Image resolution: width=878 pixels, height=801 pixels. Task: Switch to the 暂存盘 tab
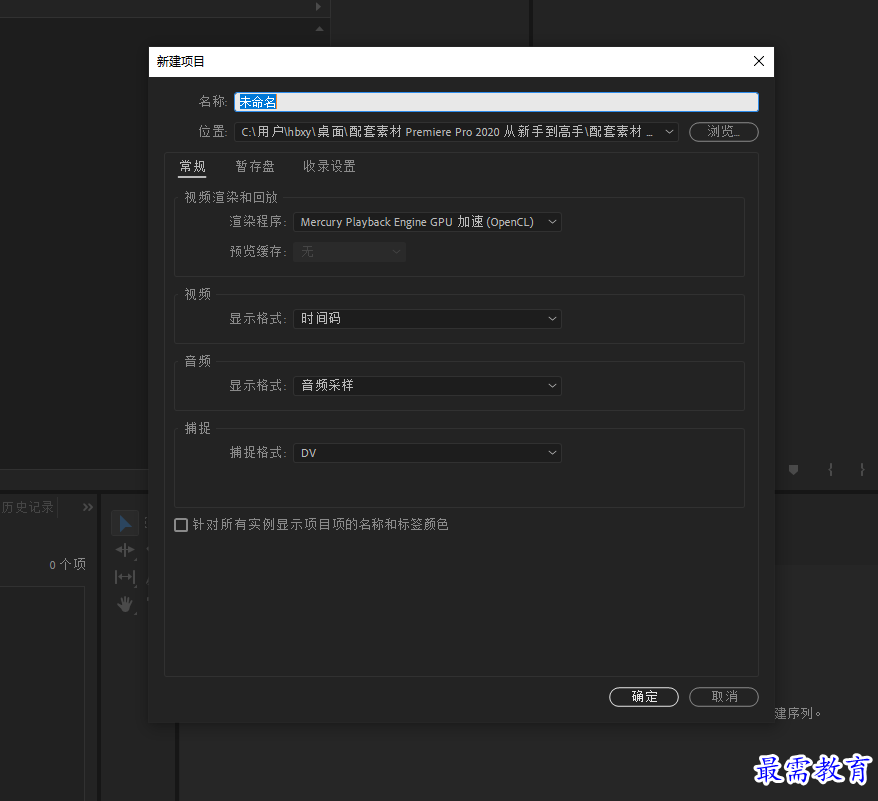tap(255, 166)
